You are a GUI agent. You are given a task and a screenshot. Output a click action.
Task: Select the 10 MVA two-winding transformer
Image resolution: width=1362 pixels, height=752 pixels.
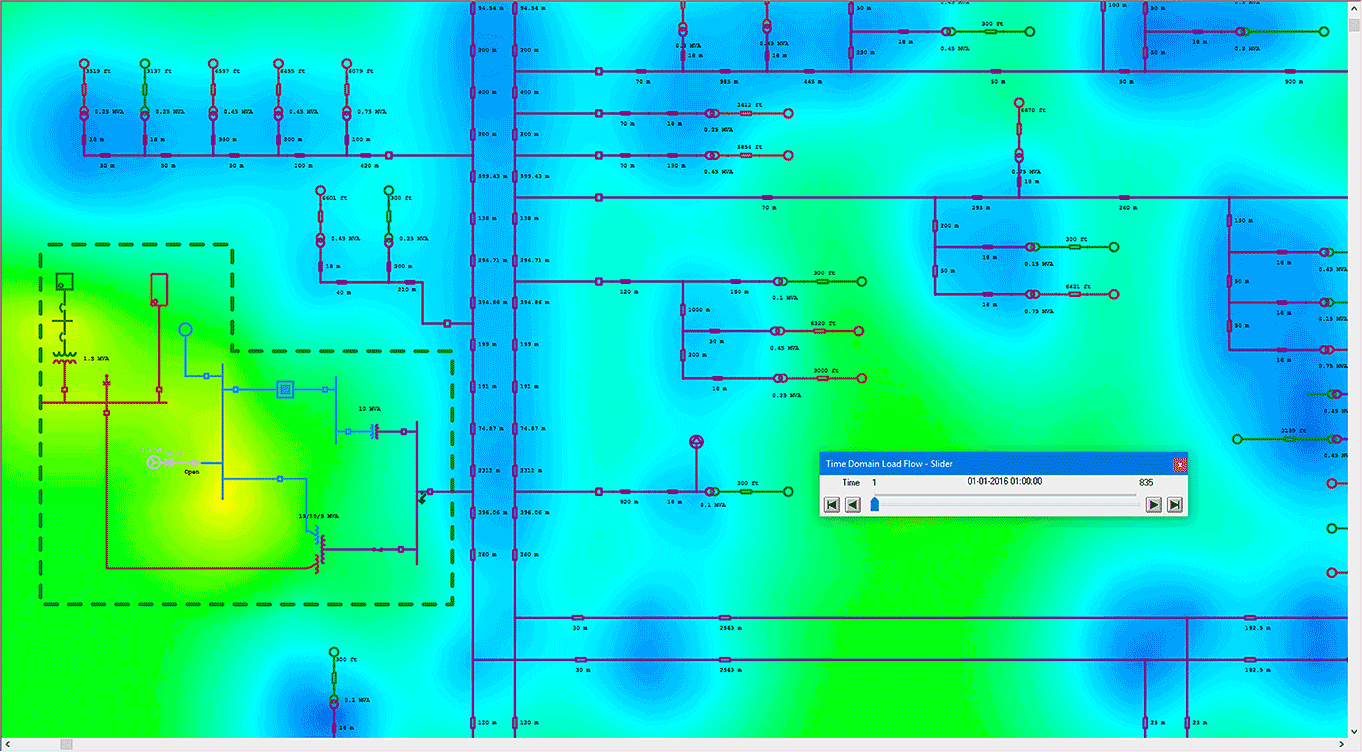point(375,431)
